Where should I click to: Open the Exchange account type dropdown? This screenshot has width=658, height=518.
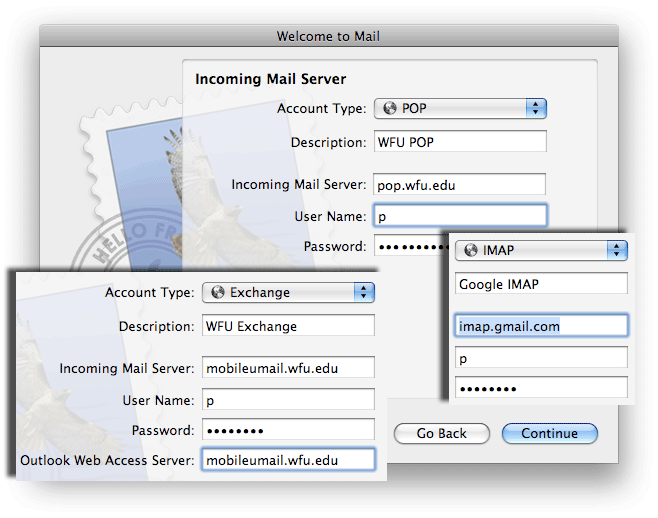coord(288,292)
